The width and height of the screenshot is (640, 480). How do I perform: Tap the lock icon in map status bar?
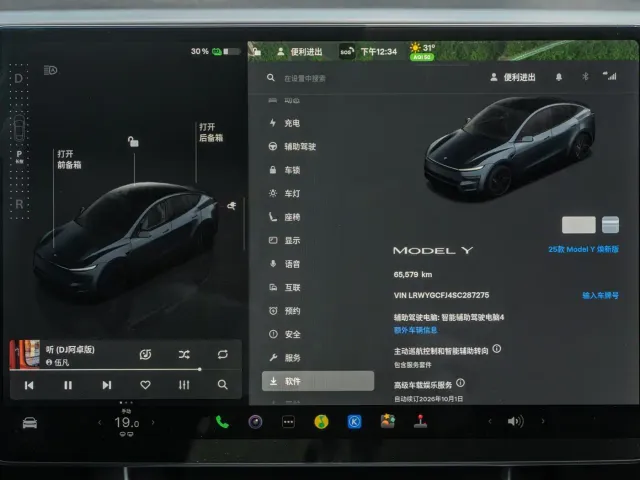click(x=257, y=51)
